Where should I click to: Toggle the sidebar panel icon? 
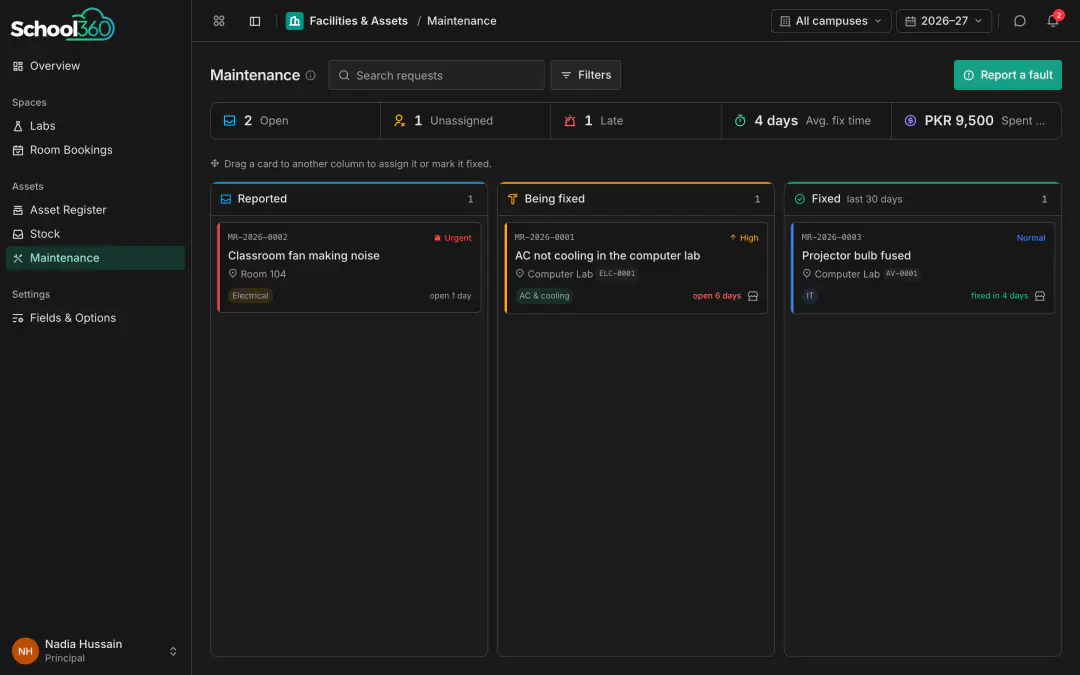click(255, 21)
